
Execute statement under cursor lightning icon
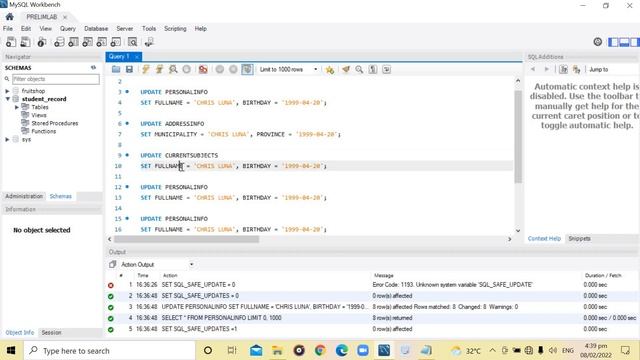pyautogui.click(x=159, y=69)
